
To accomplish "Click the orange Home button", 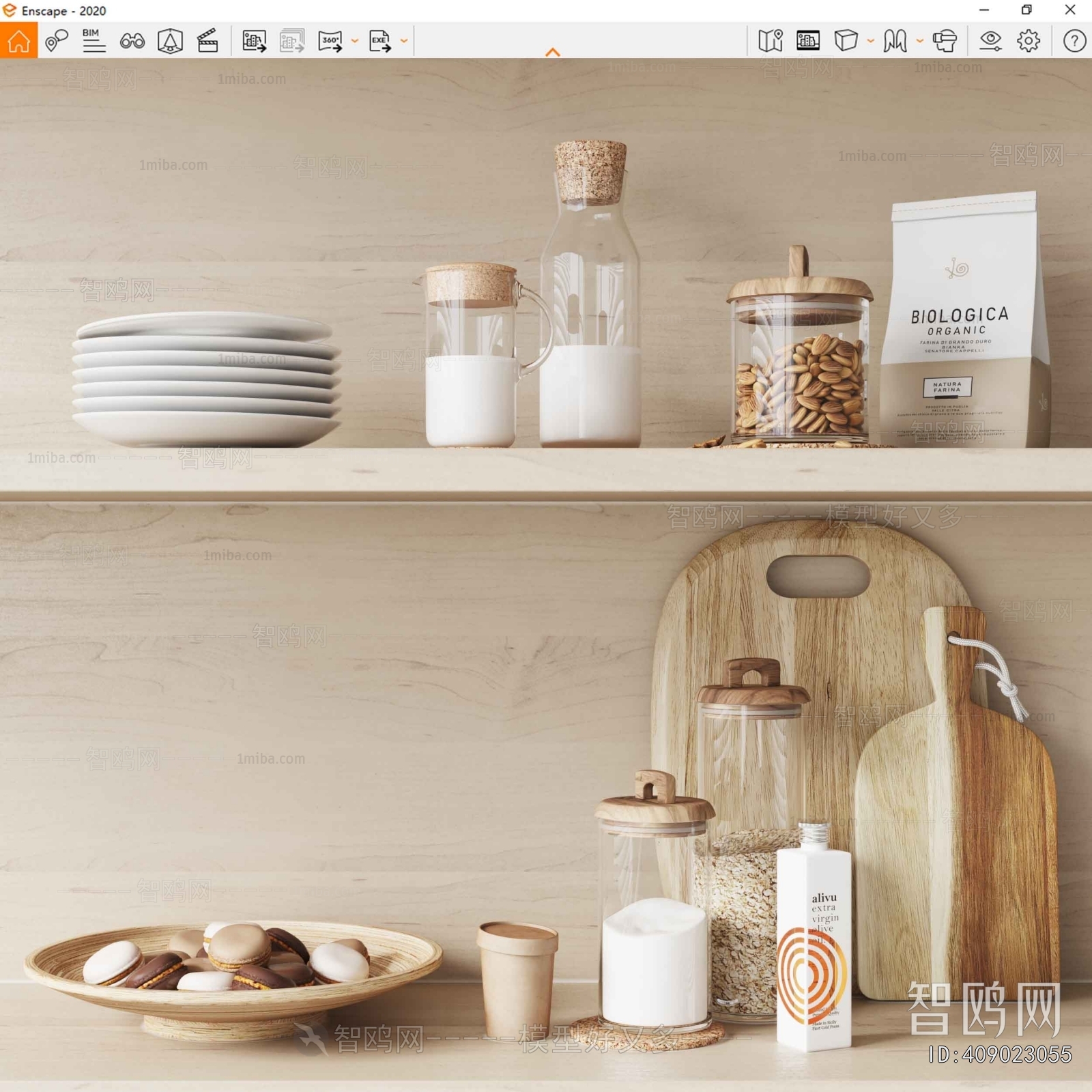I will coord(18,41).
